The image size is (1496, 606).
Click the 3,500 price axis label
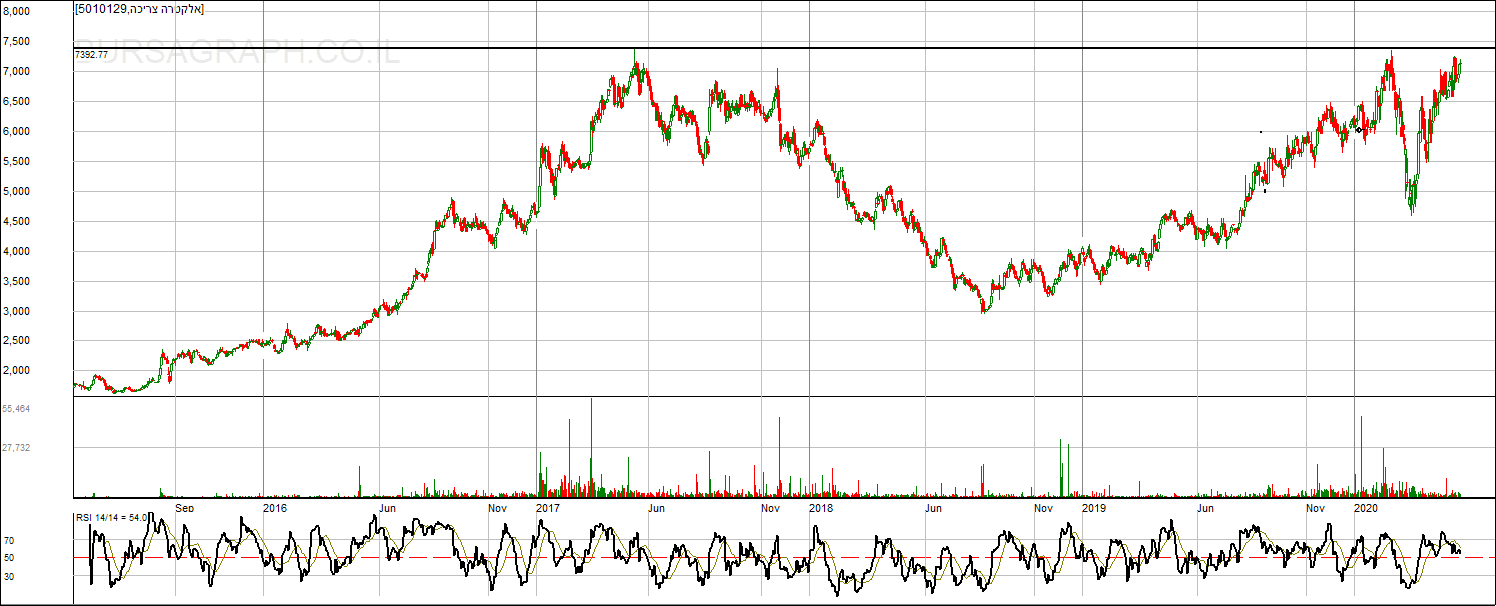[x=15, y=281]
